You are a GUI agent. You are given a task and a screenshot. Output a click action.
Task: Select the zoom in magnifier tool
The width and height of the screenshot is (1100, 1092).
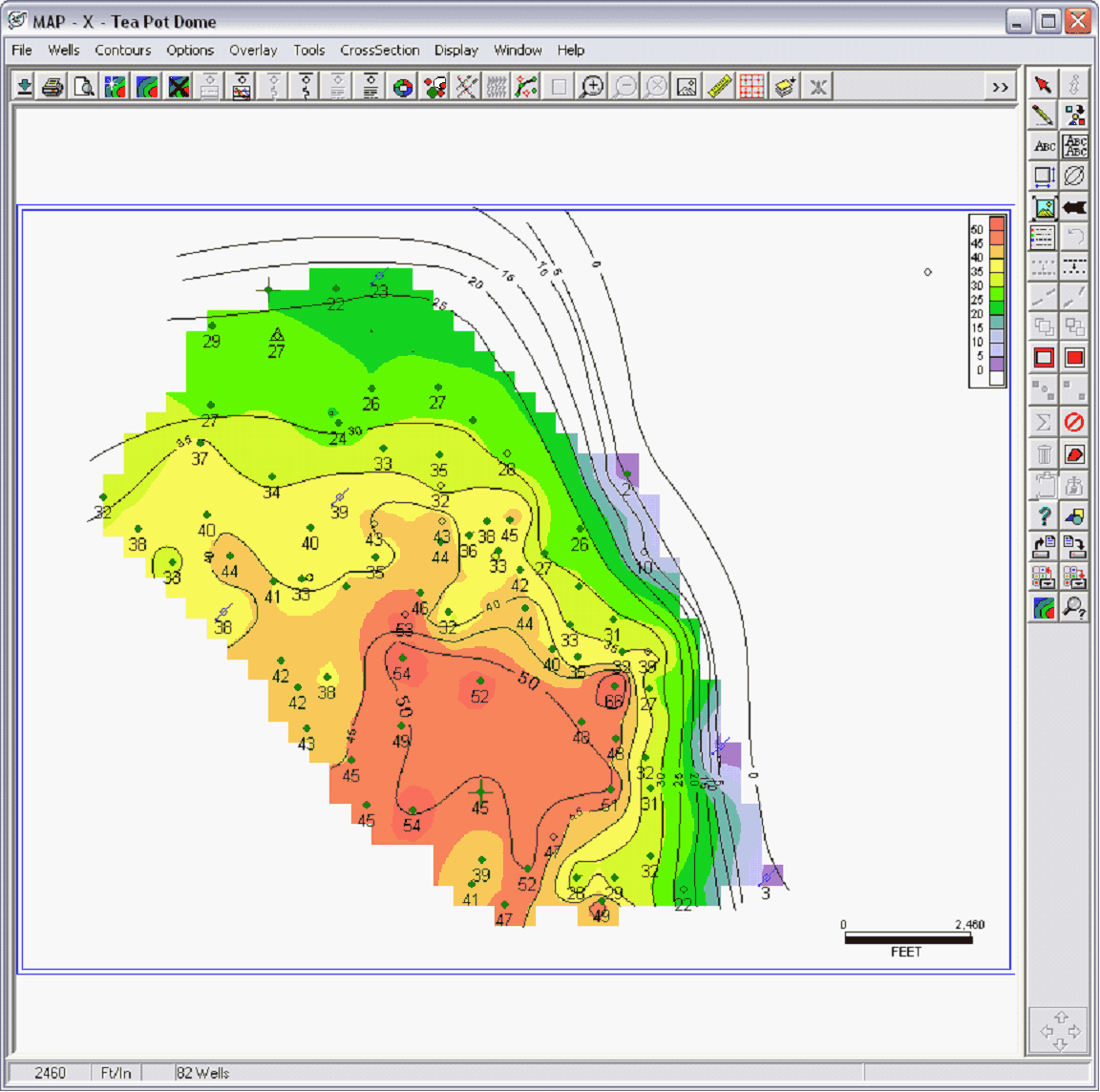592,87
